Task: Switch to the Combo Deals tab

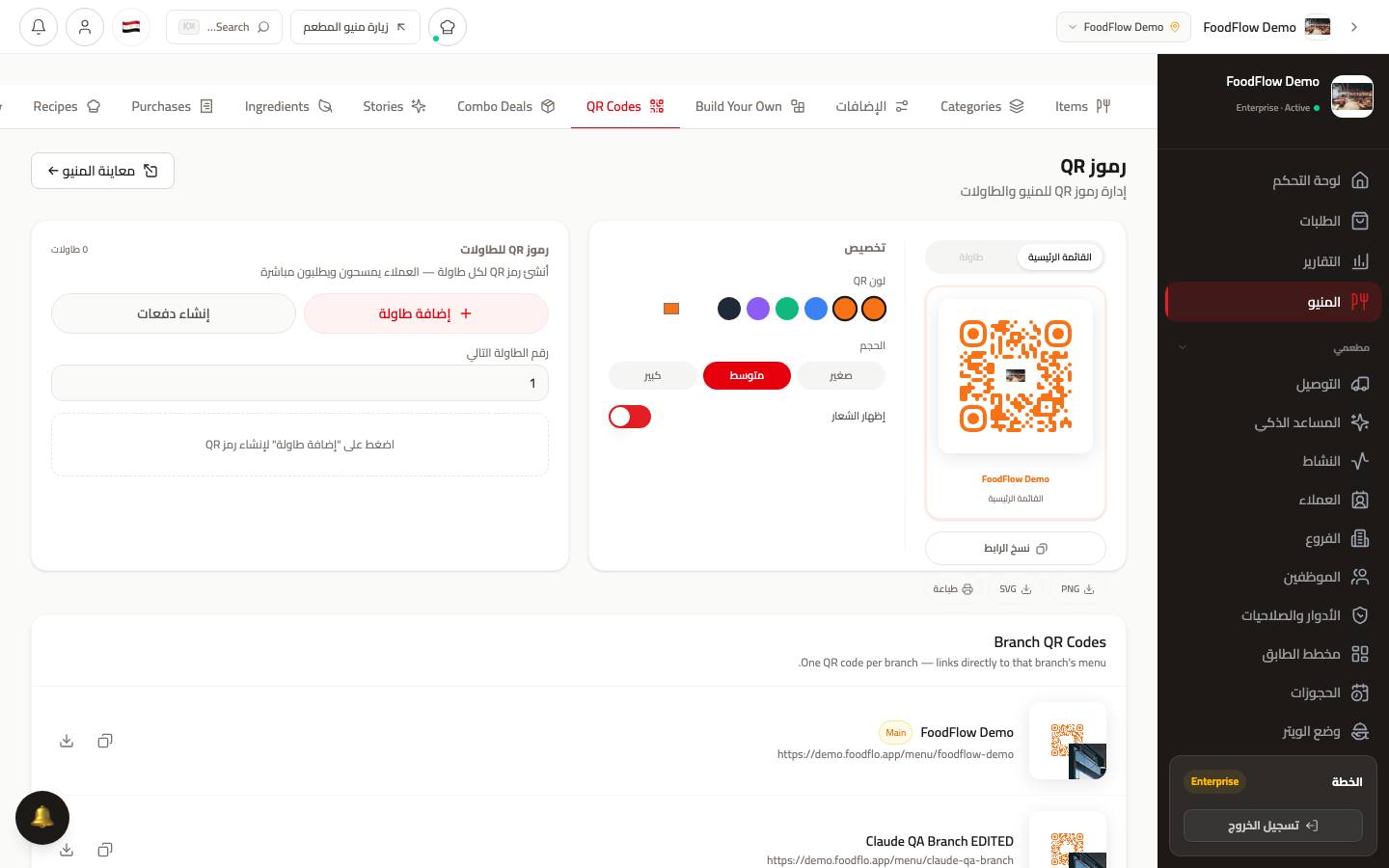Action: 506,106
